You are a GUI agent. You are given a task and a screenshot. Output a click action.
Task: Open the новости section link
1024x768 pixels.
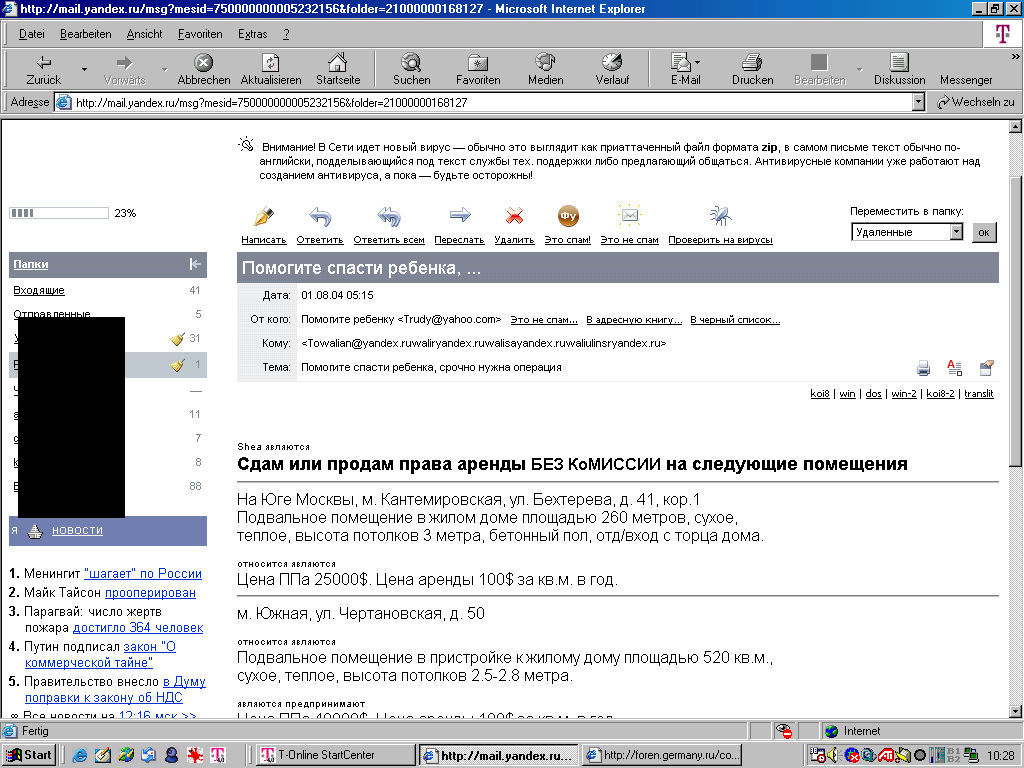click(77, 530)
